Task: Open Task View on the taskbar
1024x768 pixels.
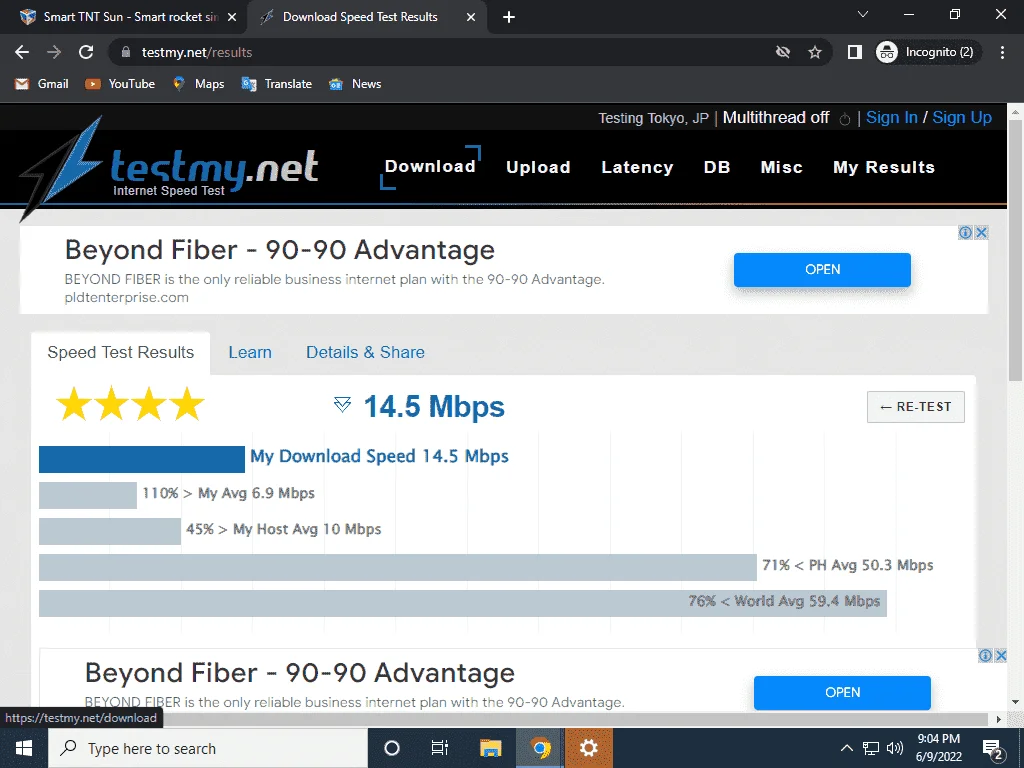Action: click(440, 748)
